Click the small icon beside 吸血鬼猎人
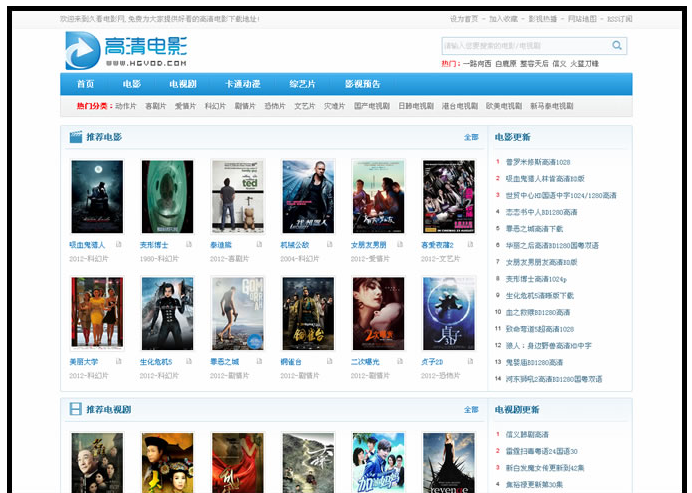The image size is (692, 493). pyautogui.click(x=119, y=244)
